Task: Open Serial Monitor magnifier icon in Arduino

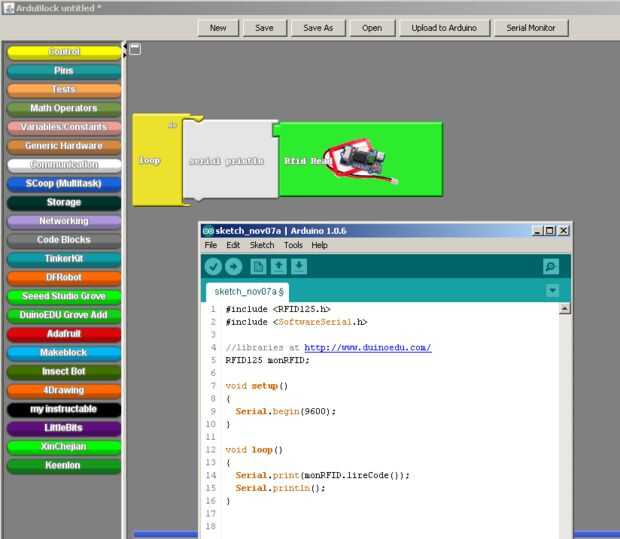Action: pos(551,266)
